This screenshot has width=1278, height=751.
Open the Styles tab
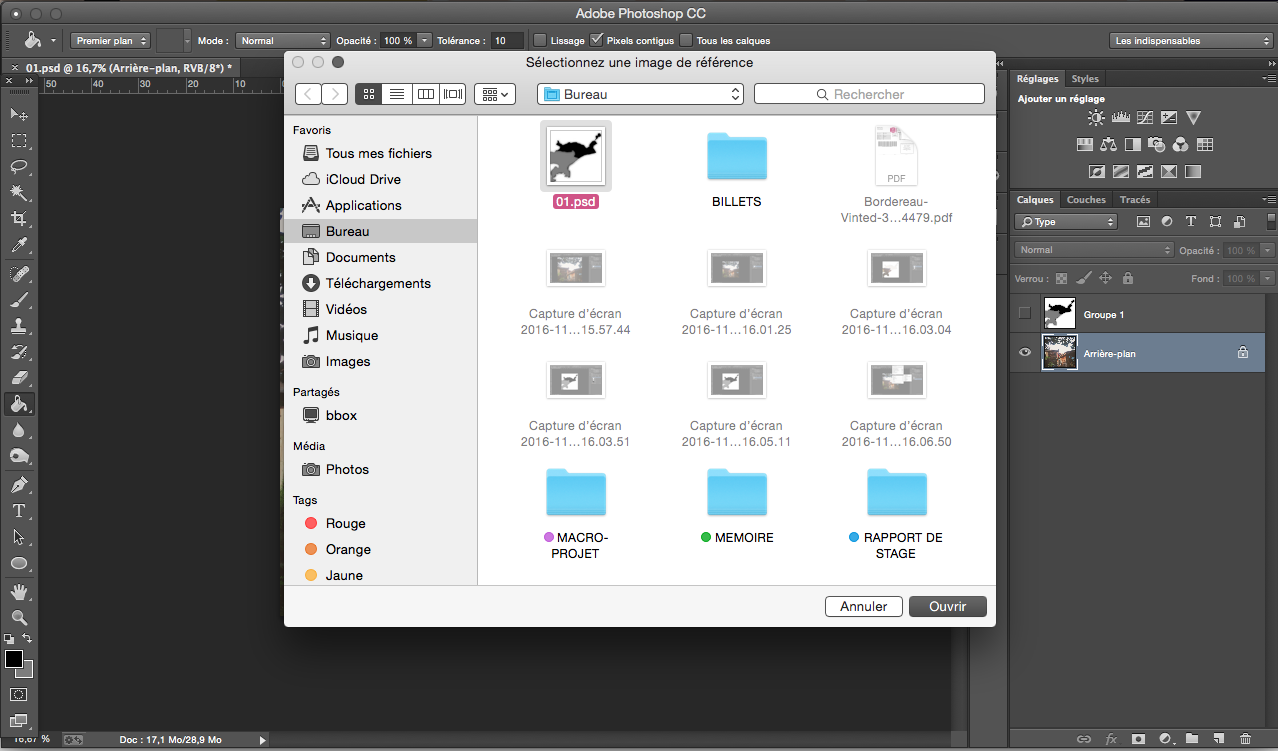pos(1084,79)
